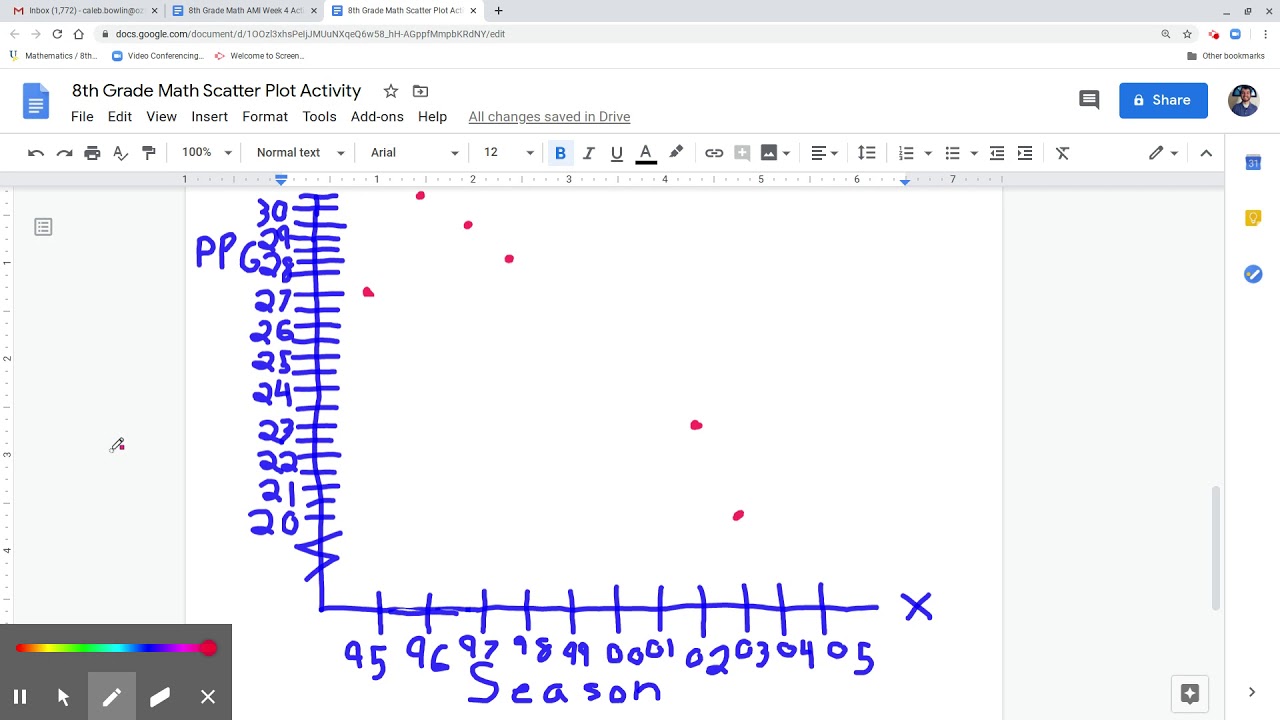Click the text color A button
This screenshot has width=1280, height=720.
click(x=646, y=153)
